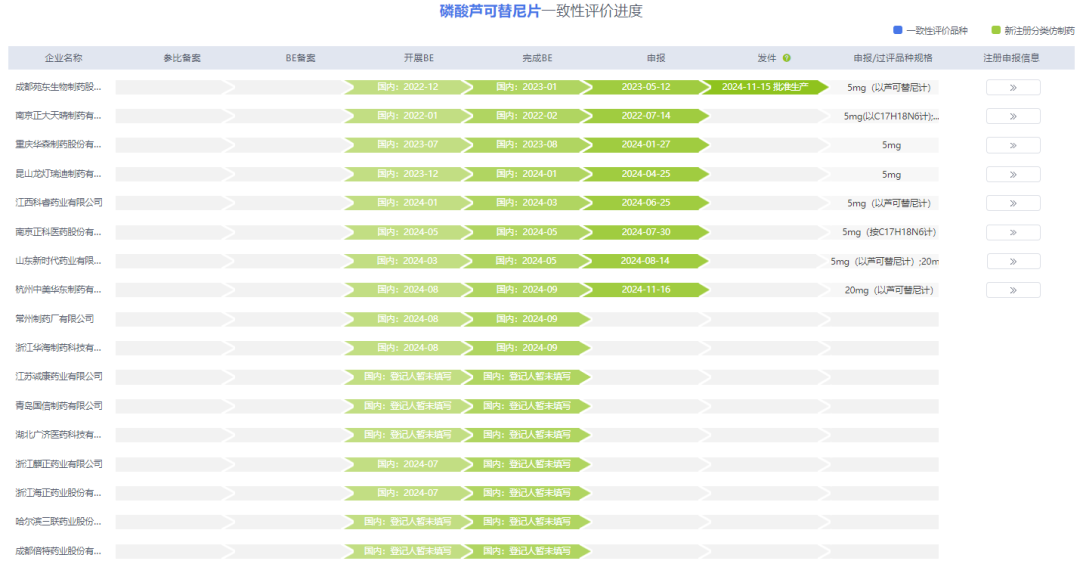
Task: Expand registration info for 杭州中美华东制药 row
Action: 1012,290
